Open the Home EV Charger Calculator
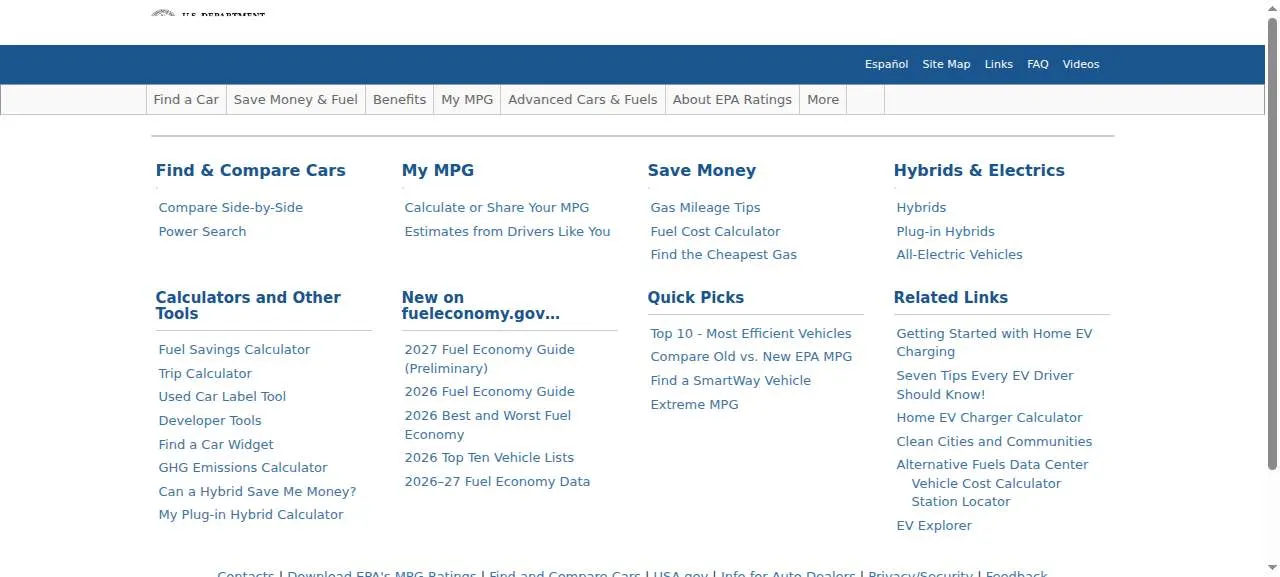The width and height of the screenshot is (1280, 577). point(989,418)
